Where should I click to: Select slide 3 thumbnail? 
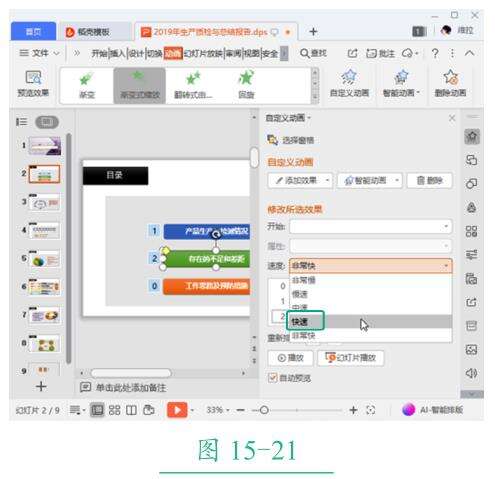pyautogui.click(x=44, y=202)
